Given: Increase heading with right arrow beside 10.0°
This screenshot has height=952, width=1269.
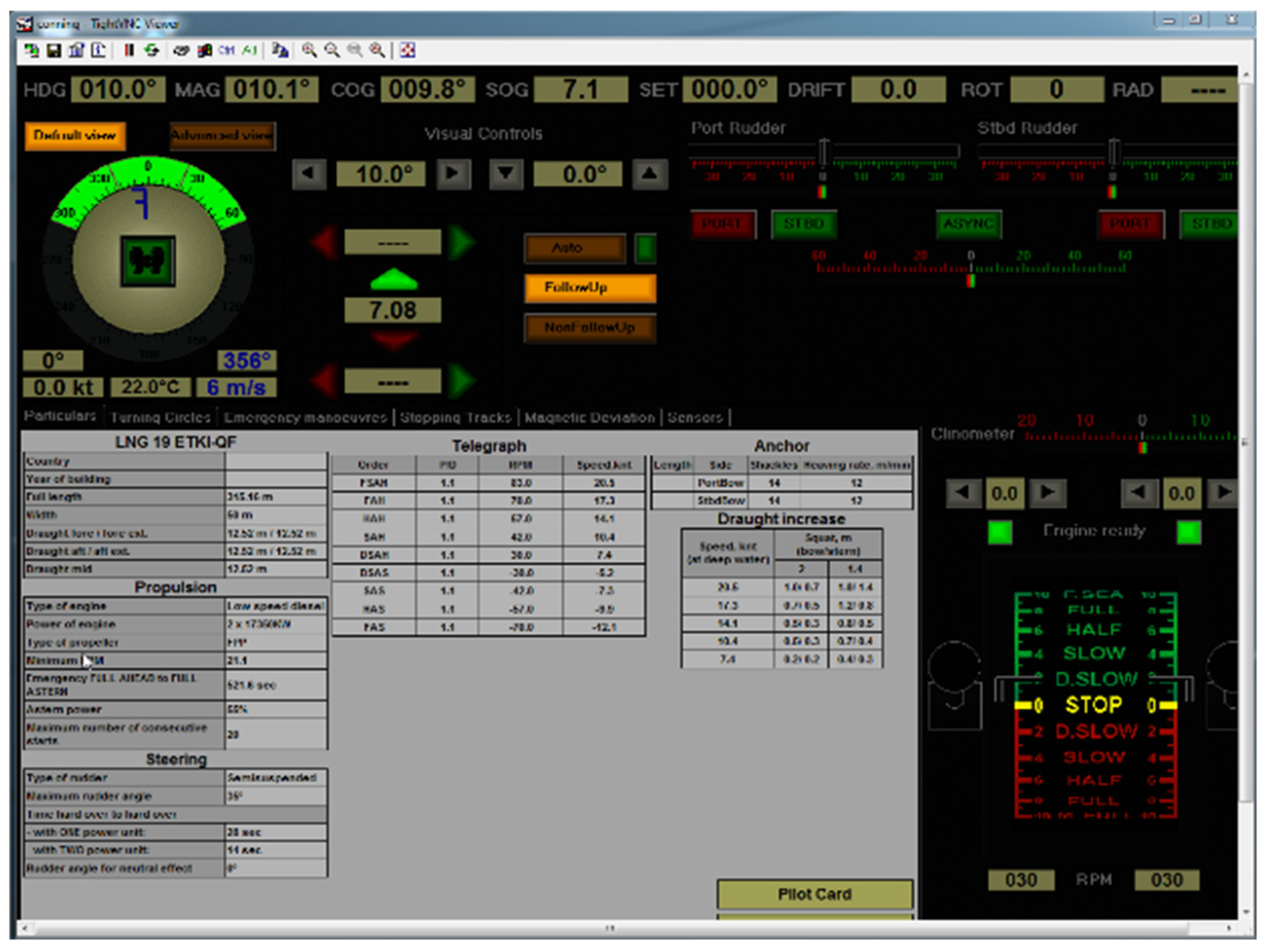Looking at the screenshot, I should pyautogui.click(x=453, y=174).
